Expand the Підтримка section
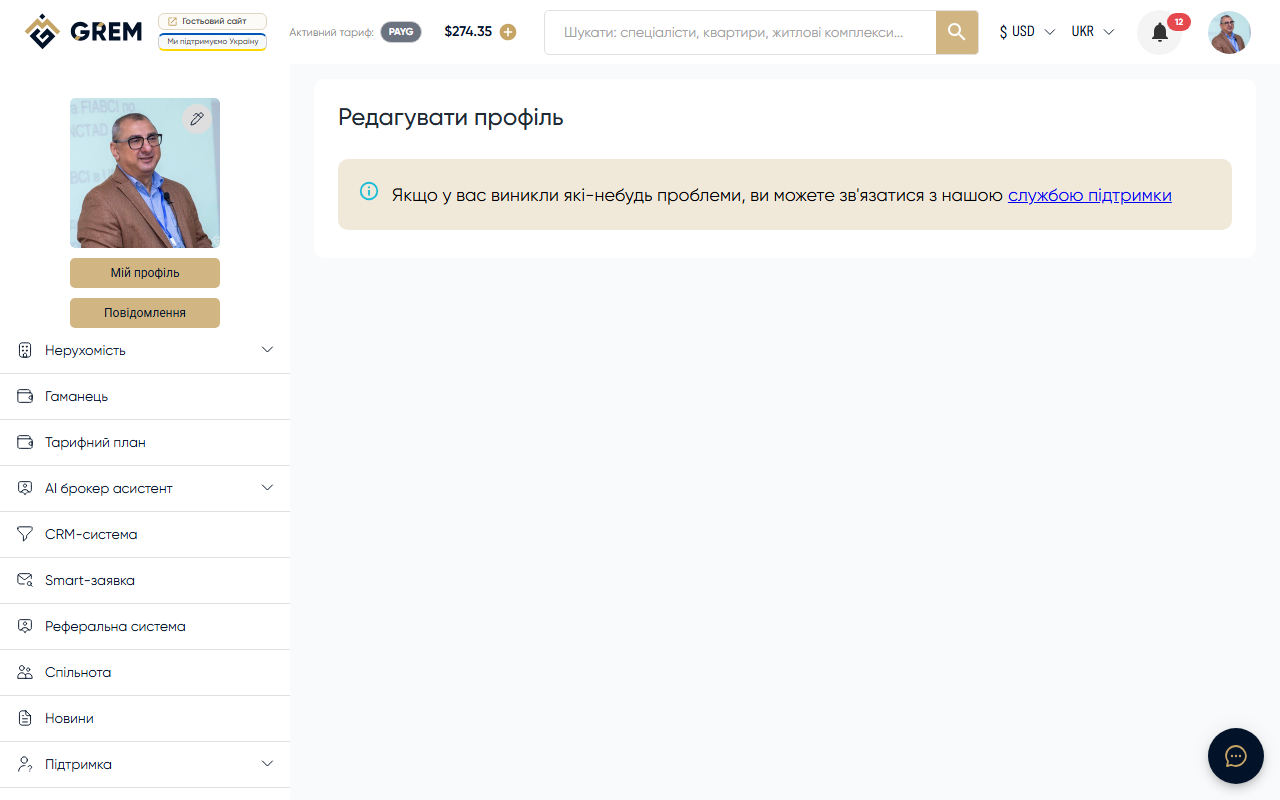The height and width of the screenshot is (800, 1280). pos(267,763)
